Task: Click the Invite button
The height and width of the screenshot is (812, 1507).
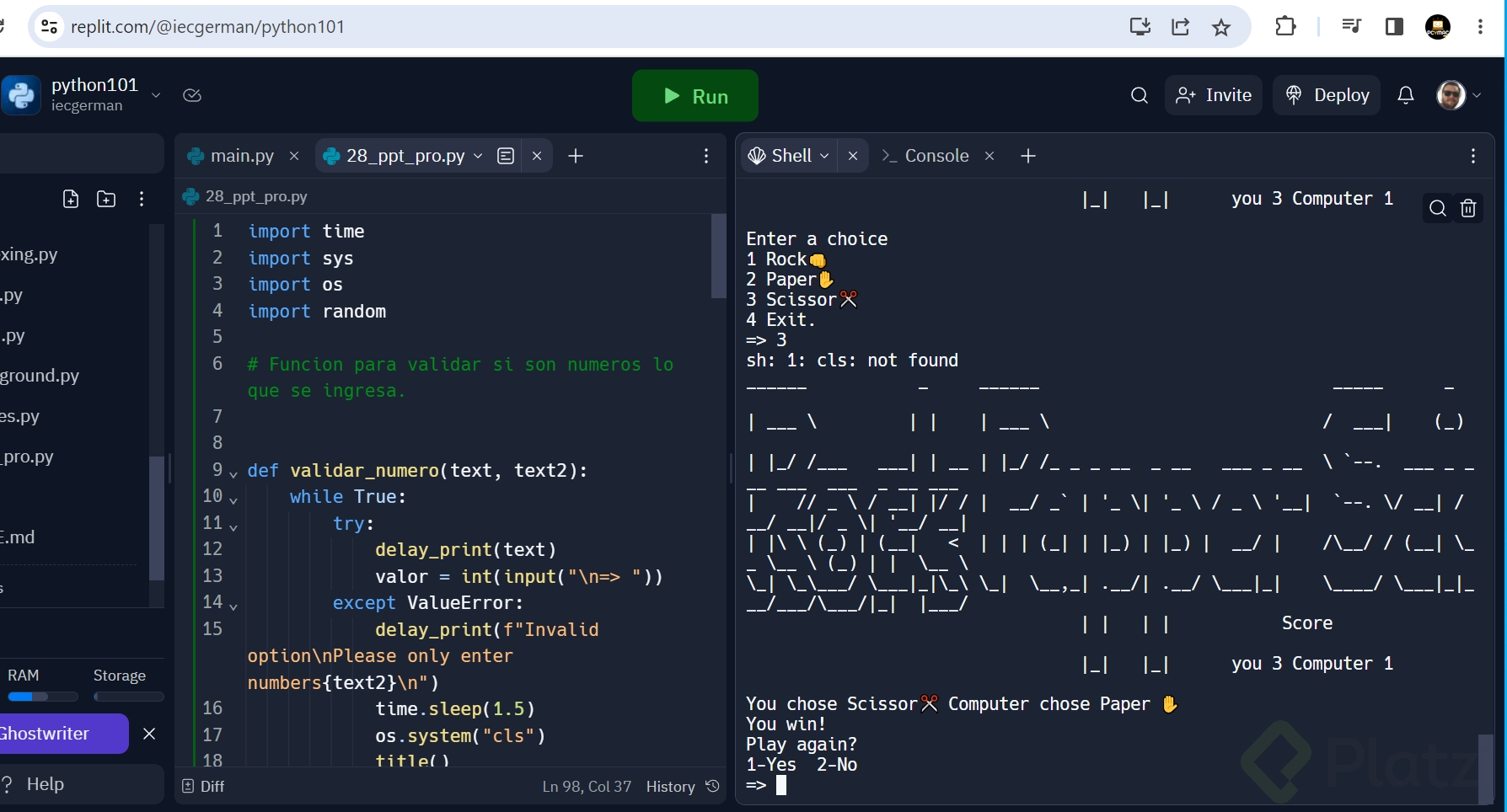Action: (x=1214, y=95)
